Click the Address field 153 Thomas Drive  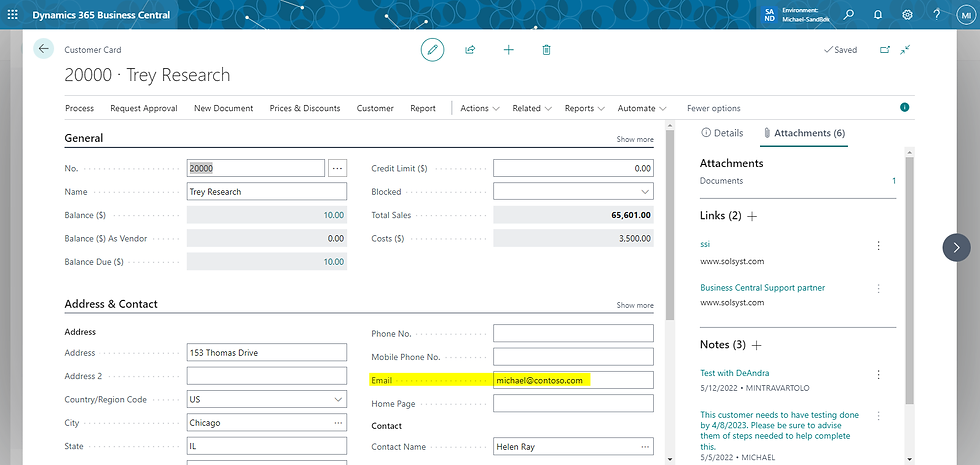coord(267,352)
